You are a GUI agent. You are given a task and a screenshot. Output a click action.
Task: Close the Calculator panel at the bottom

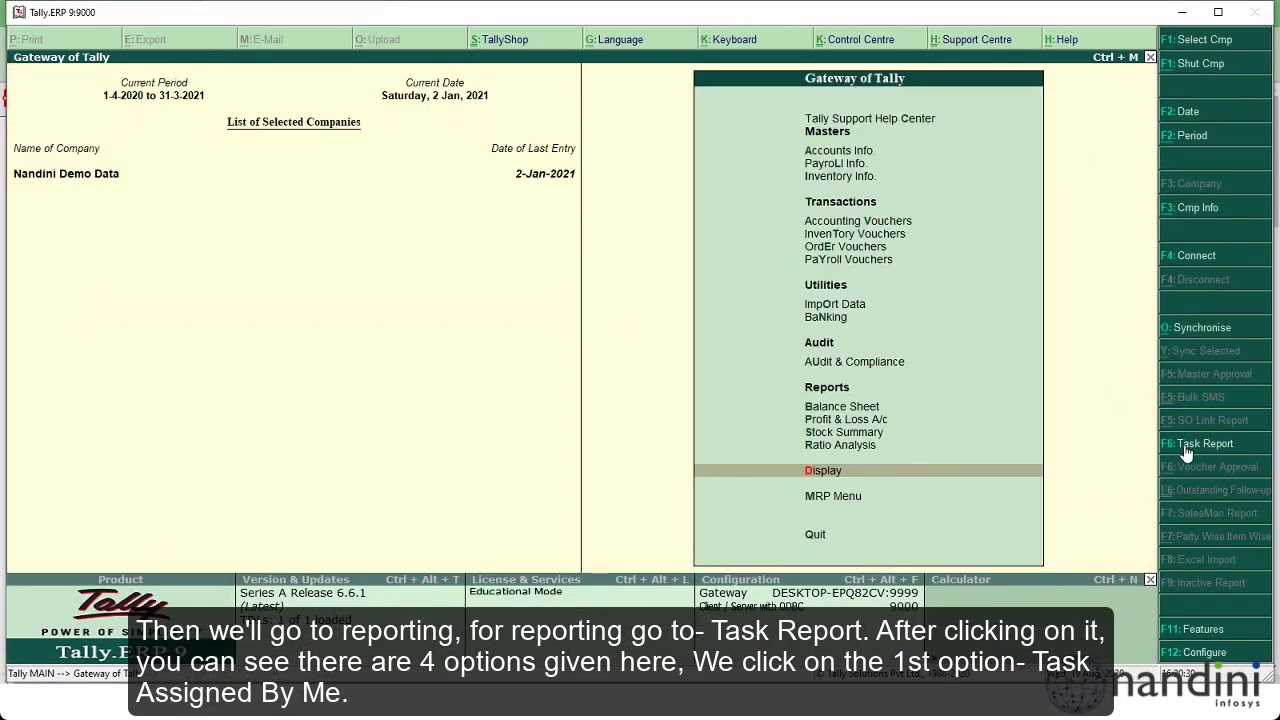pyautogui.click(x=1150, y=580)
